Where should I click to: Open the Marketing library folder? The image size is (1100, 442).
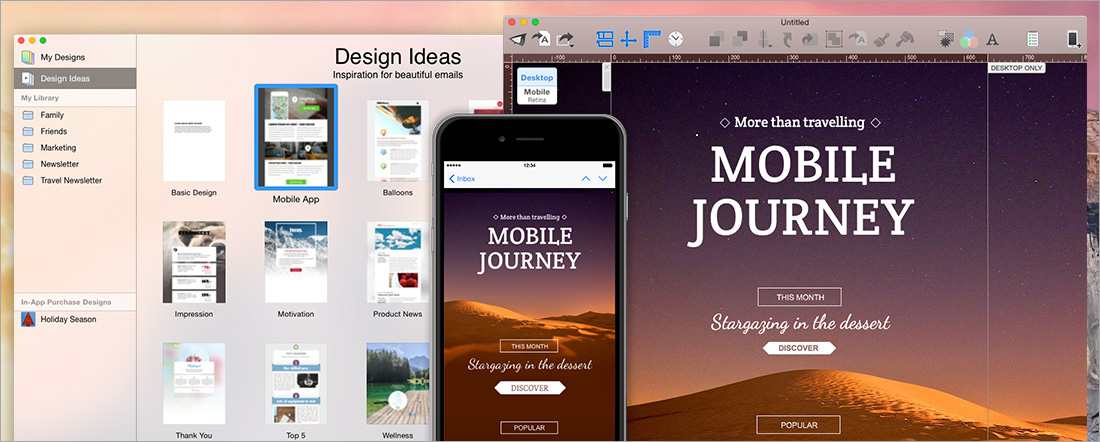(x=75, y=148)
